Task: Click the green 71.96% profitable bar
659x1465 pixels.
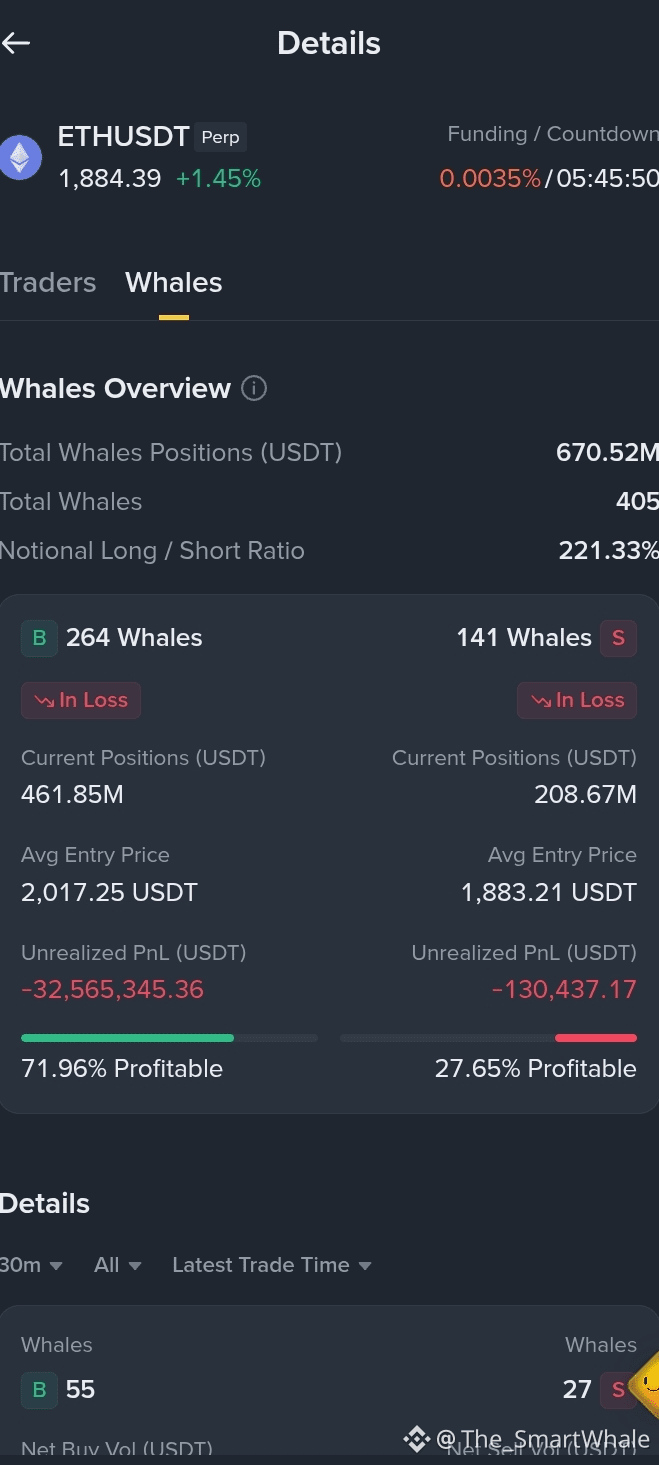Action: click(127, 1038)
